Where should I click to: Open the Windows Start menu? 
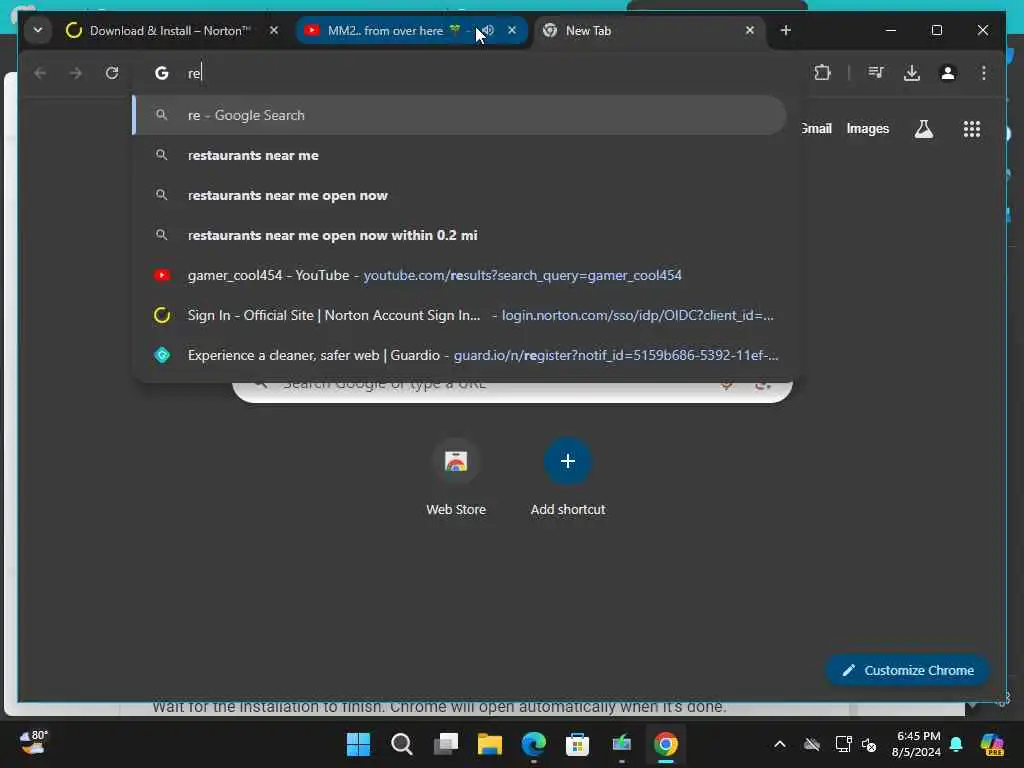click(x=358, y=744)
